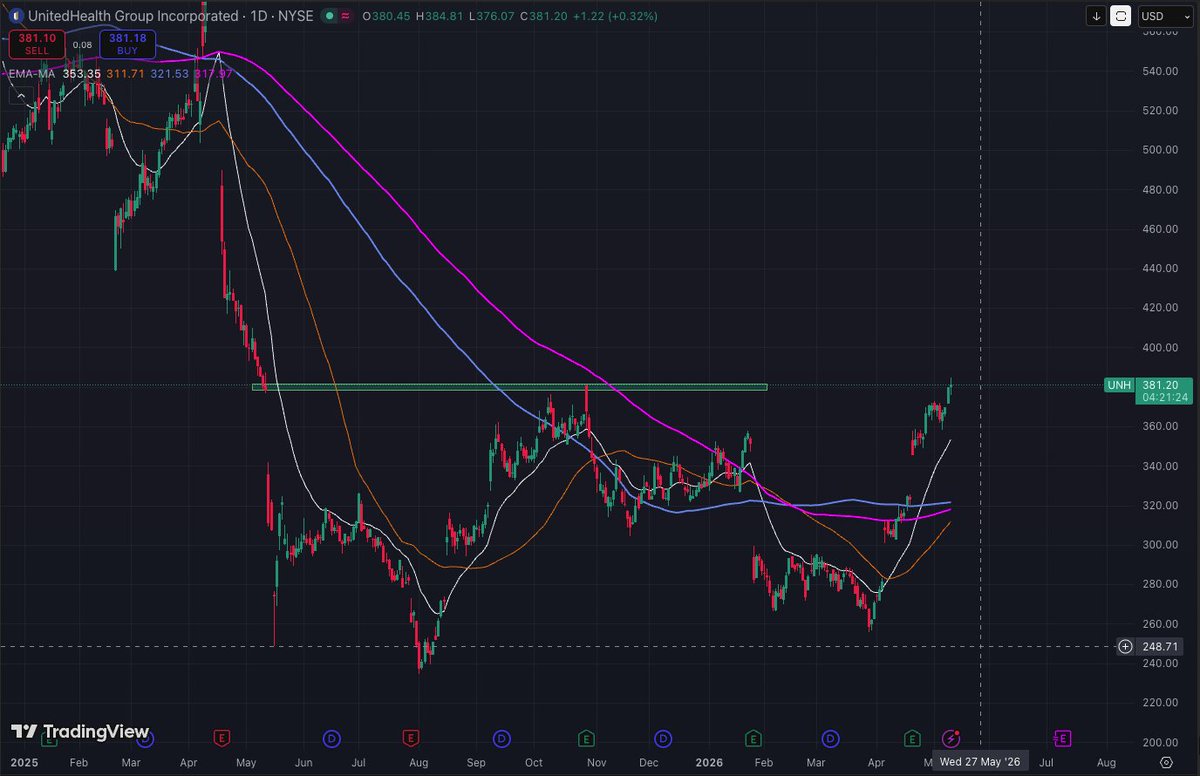The image size is (1200, 776).
Task: Collapse the indicator legend with chevron arrow
Action: point(21,96)
